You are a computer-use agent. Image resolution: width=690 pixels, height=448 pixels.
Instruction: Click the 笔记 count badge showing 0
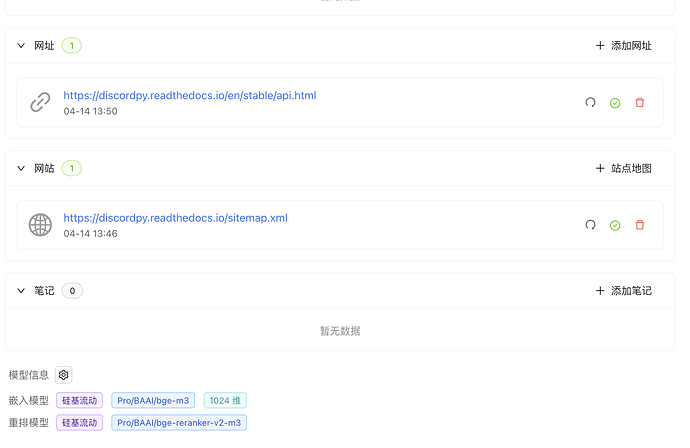pos(72,290)
